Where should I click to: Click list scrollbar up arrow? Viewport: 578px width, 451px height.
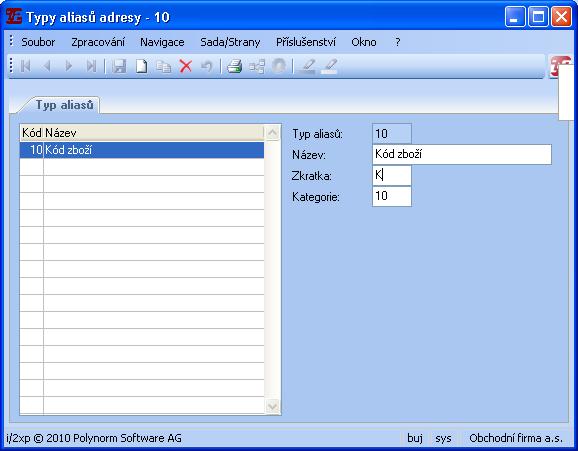tap(273, 133)
